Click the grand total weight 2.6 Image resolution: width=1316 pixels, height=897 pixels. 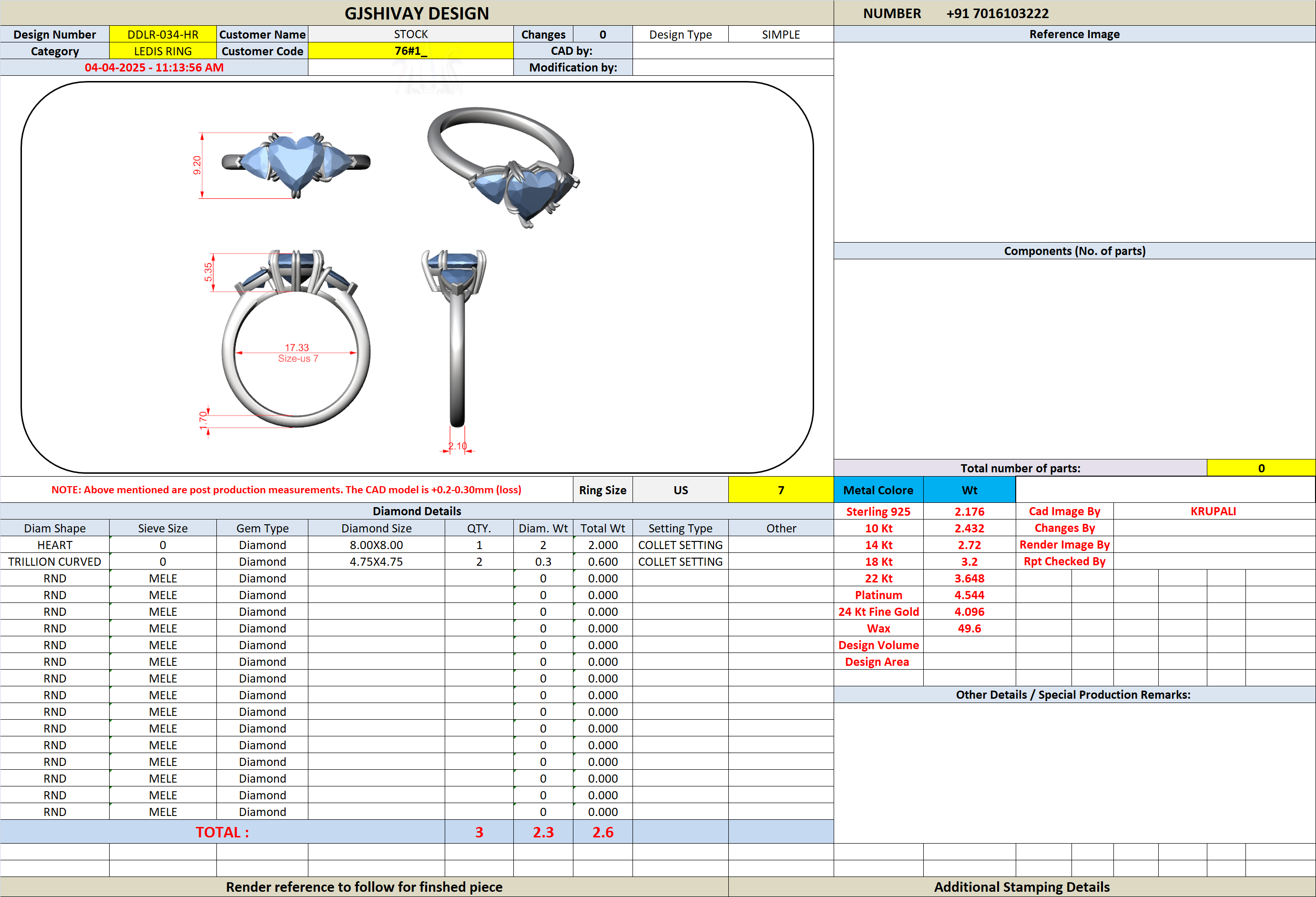(602, 832)
